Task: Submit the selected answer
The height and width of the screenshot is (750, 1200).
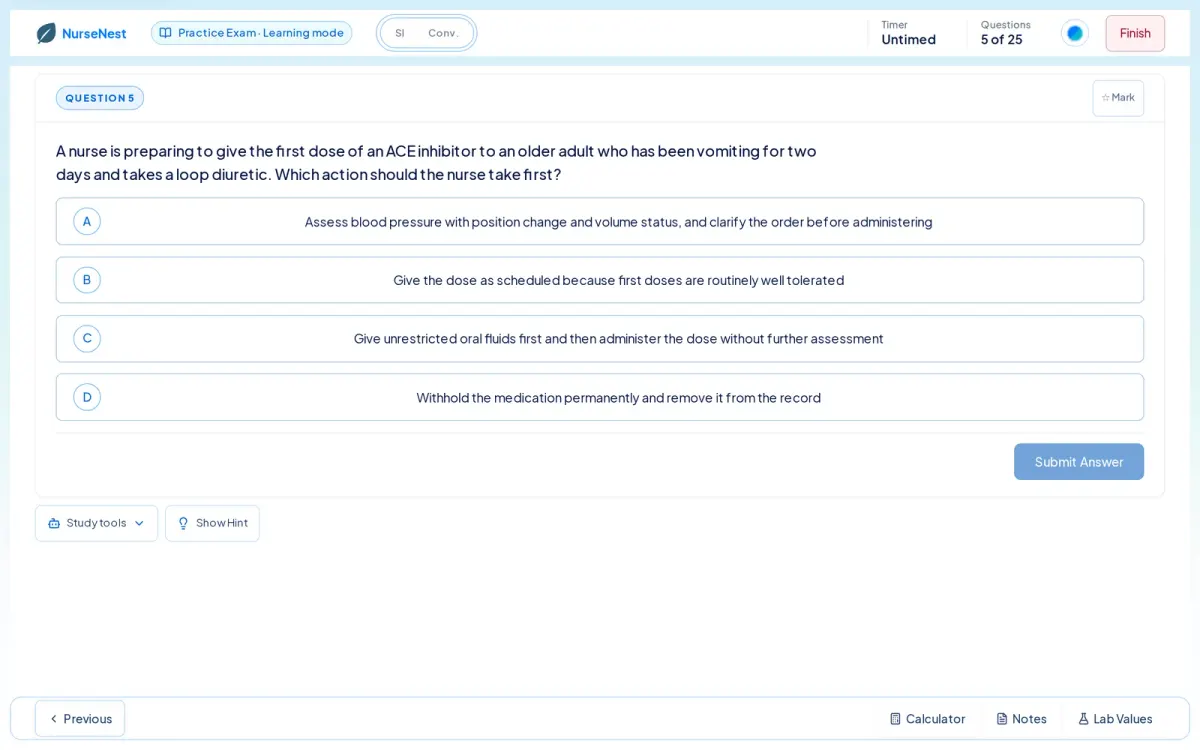Action: click(1079, 462)
